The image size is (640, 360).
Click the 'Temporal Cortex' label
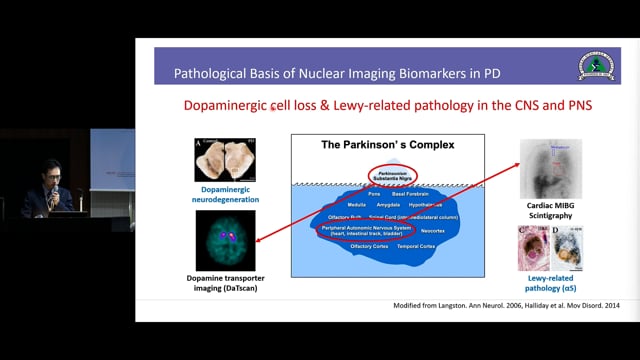[x=416, y=246]
